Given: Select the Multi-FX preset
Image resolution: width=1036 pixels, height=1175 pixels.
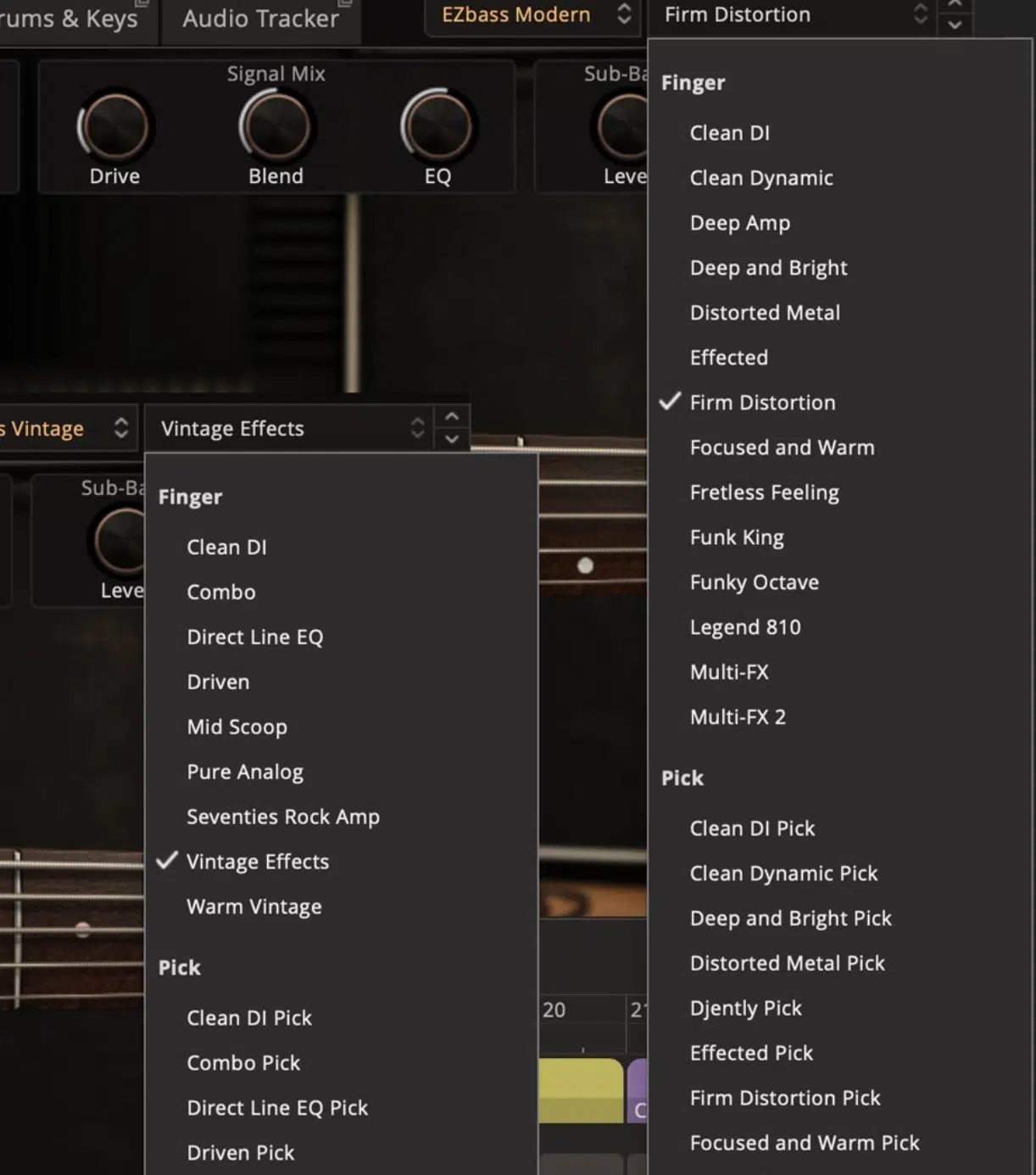Looking at the screenshot, I should (x=840, y=672).
